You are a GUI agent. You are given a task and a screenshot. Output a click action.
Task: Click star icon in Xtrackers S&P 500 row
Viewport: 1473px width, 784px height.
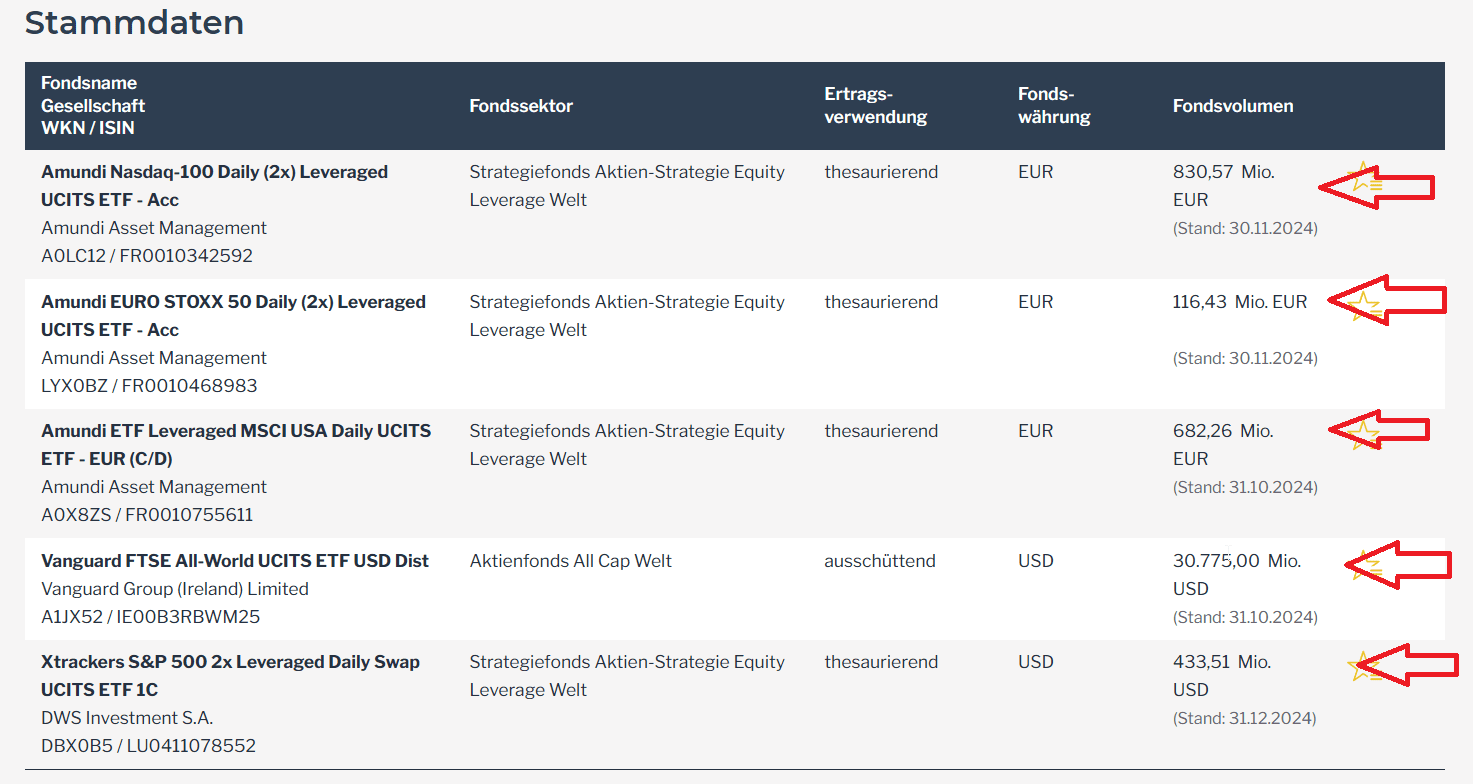click(x=1364, y=666)
